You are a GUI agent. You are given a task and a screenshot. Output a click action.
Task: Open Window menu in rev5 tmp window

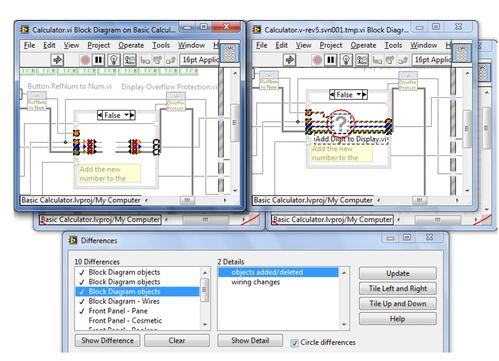[x=423, y=45]
